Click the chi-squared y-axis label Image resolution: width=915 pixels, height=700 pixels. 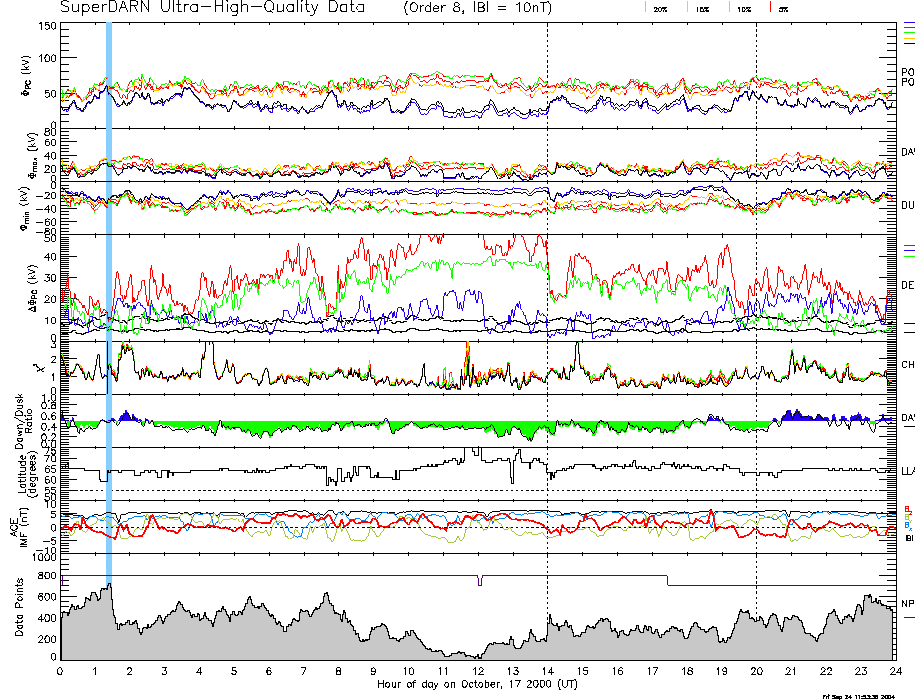click(x=39, y=368)
